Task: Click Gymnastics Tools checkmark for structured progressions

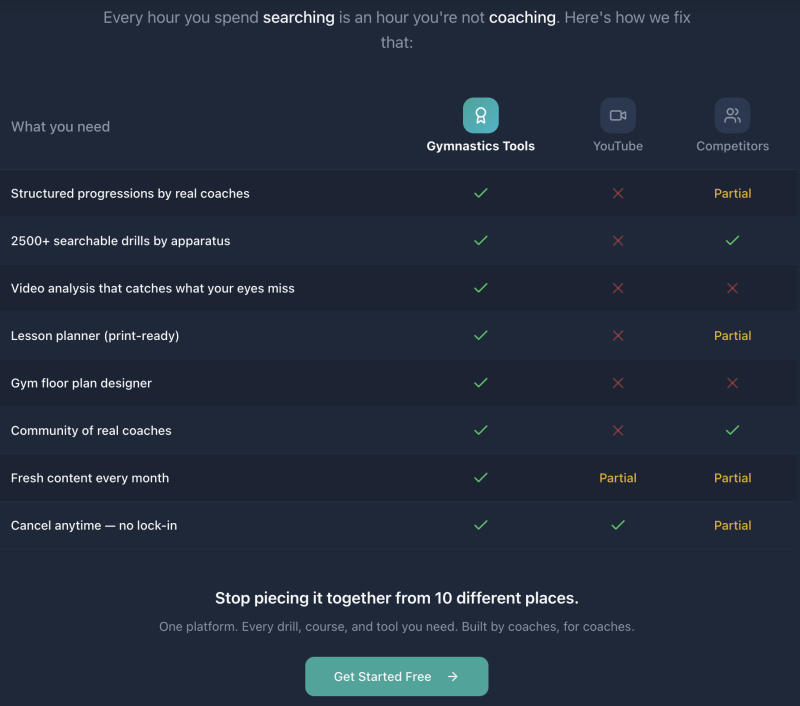Action: tap(480, 193)
